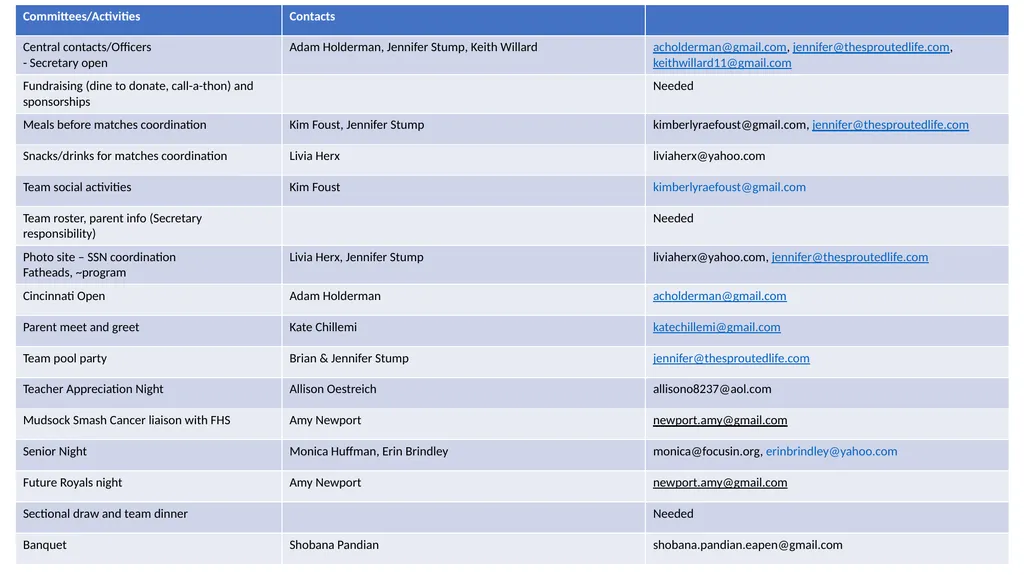The width and height of the screenshot is (1024, 575).
Task: Click 'Amy Newport' in the Future Royals night row
Action: tap(325, 483)
